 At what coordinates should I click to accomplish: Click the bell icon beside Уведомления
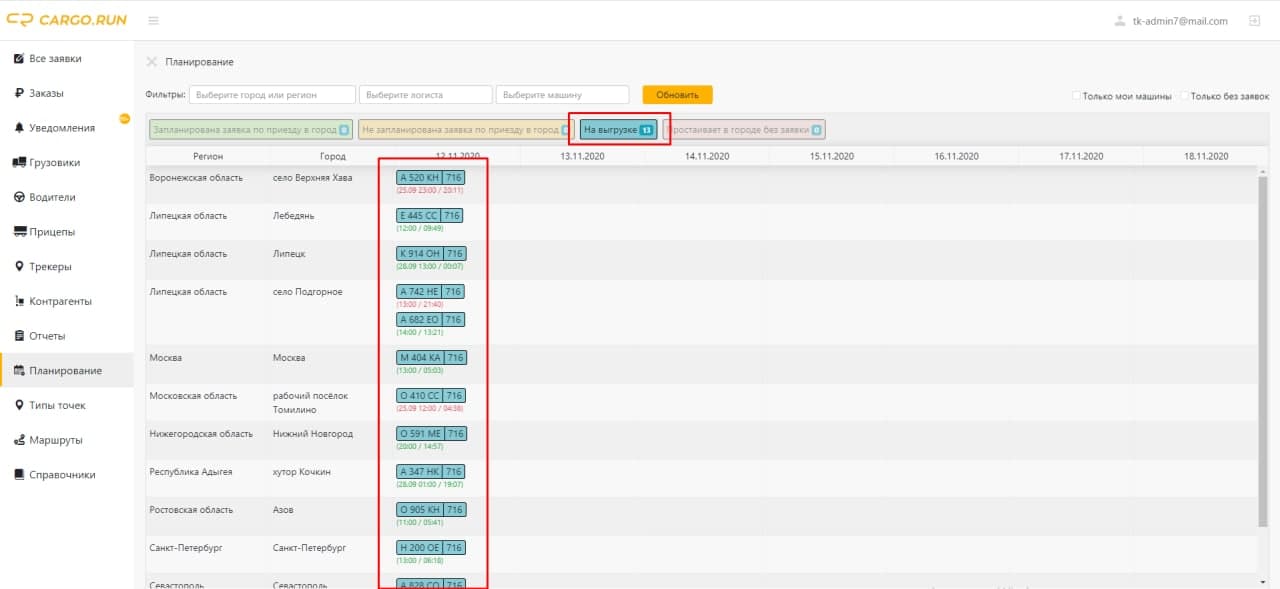point(19,128)
